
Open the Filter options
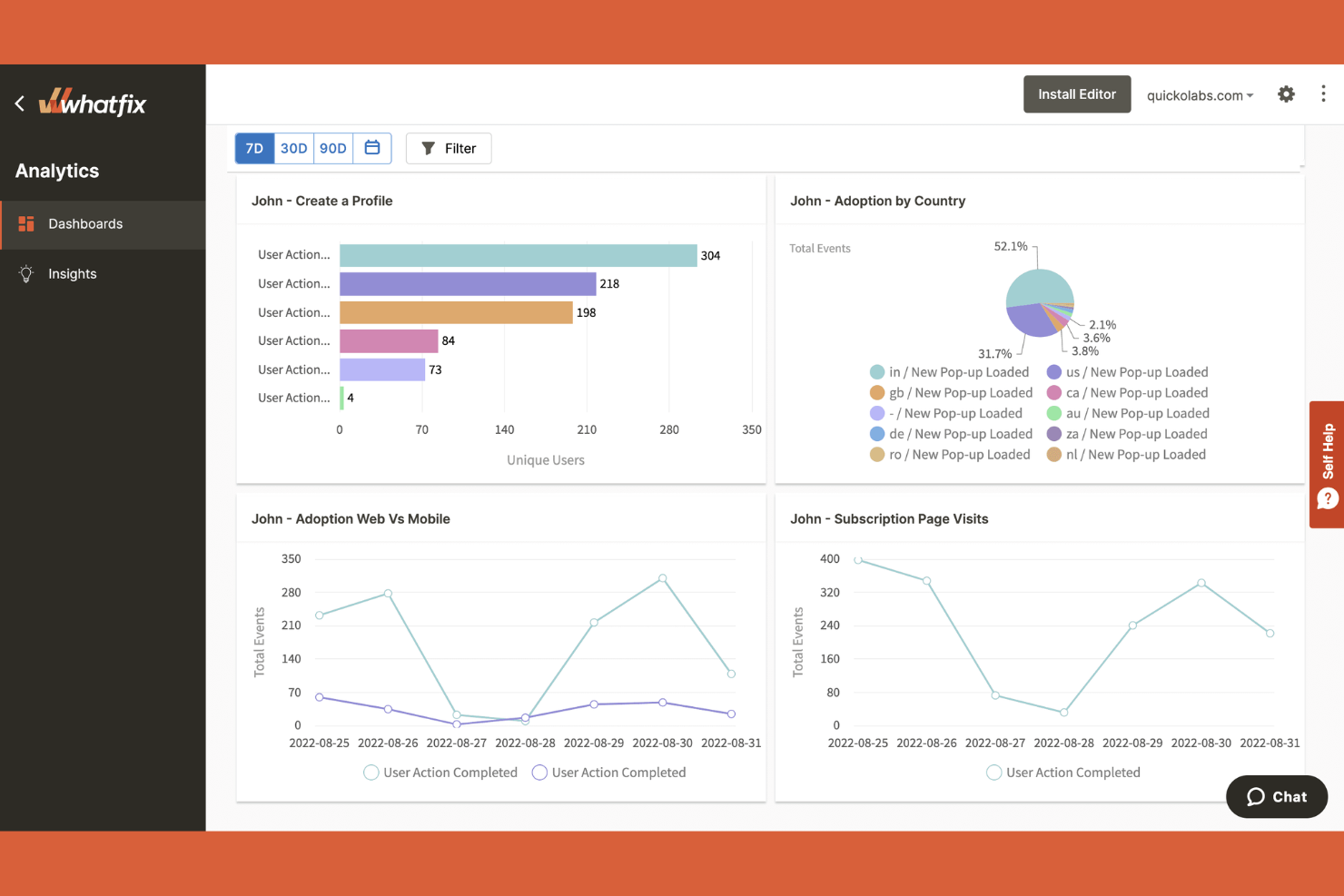[x=449, y=148]
